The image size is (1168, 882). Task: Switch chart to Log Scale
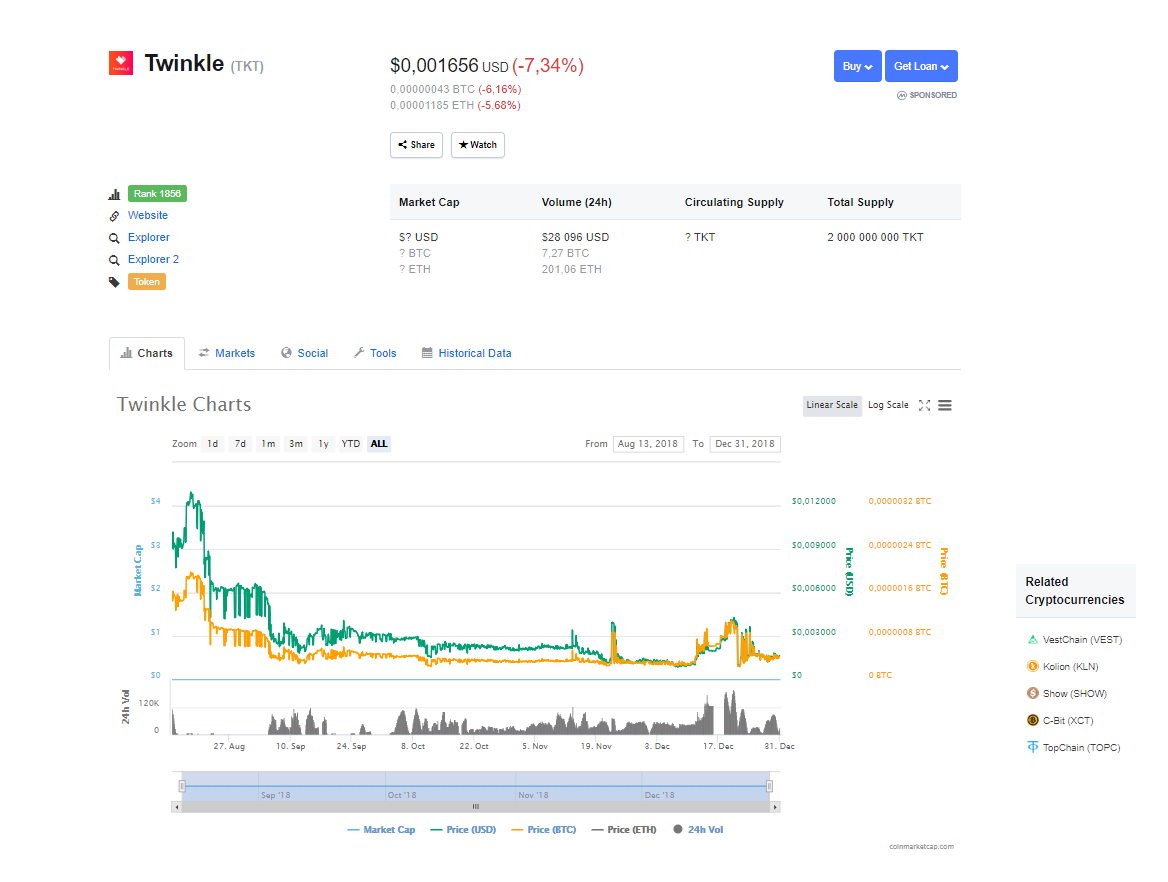pos(888,405)
